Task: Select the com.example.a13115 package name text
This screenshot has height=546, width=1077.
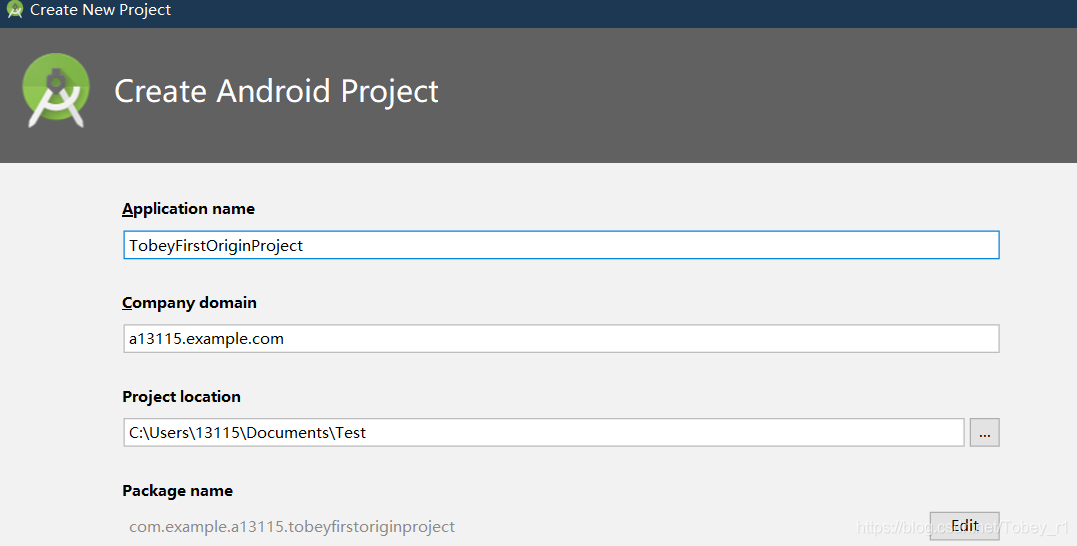Action: pyautogui.click(x=292, y=527)
